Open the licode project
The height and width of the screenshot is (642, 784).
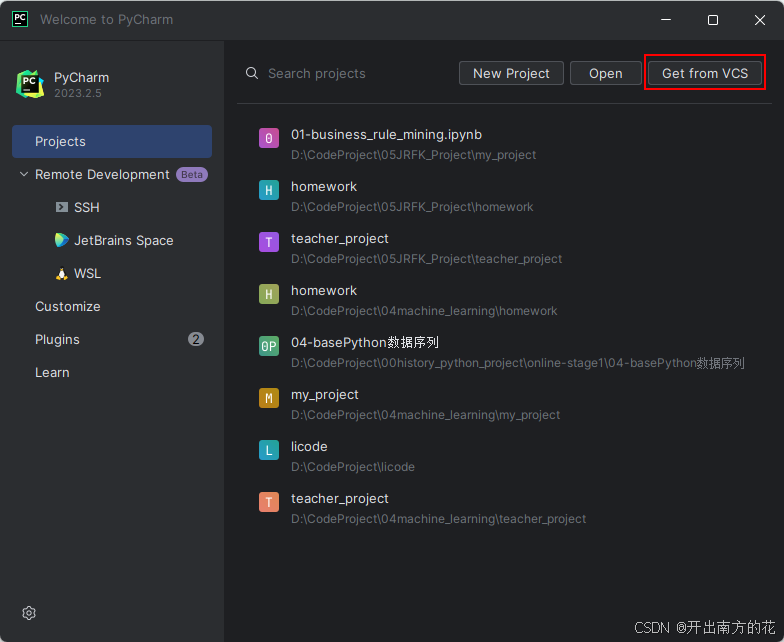coord(504,456)
